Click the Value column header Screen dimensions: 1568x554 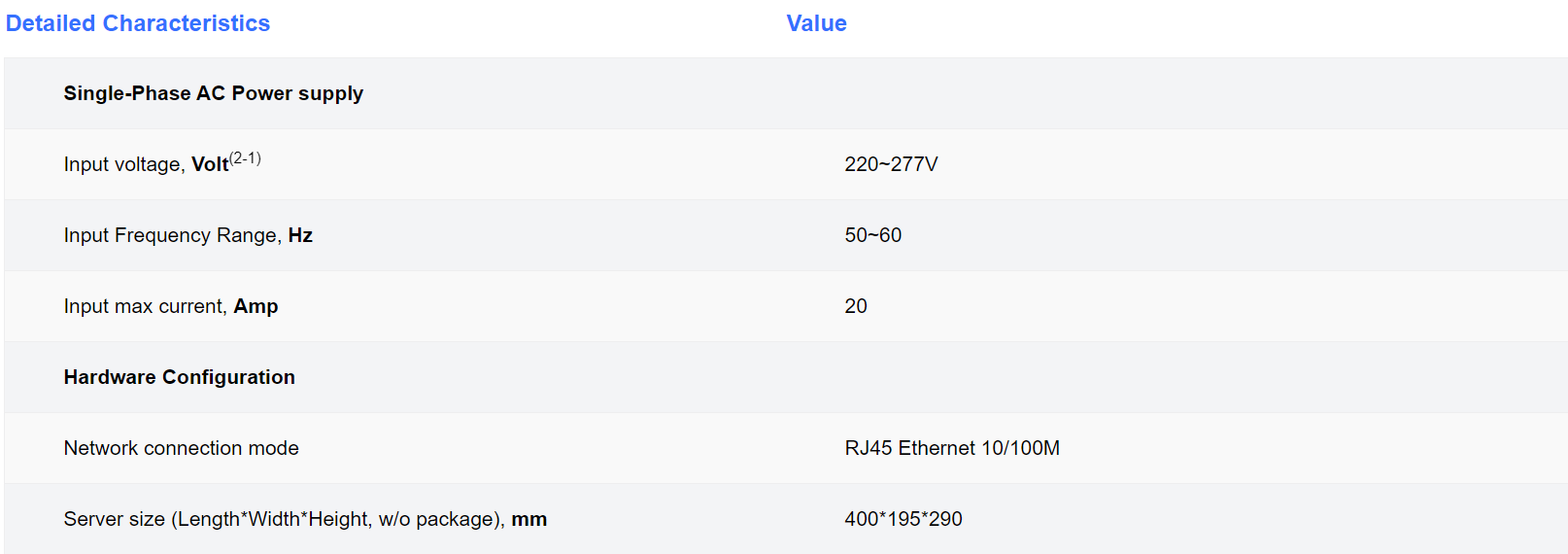(816, 23)
